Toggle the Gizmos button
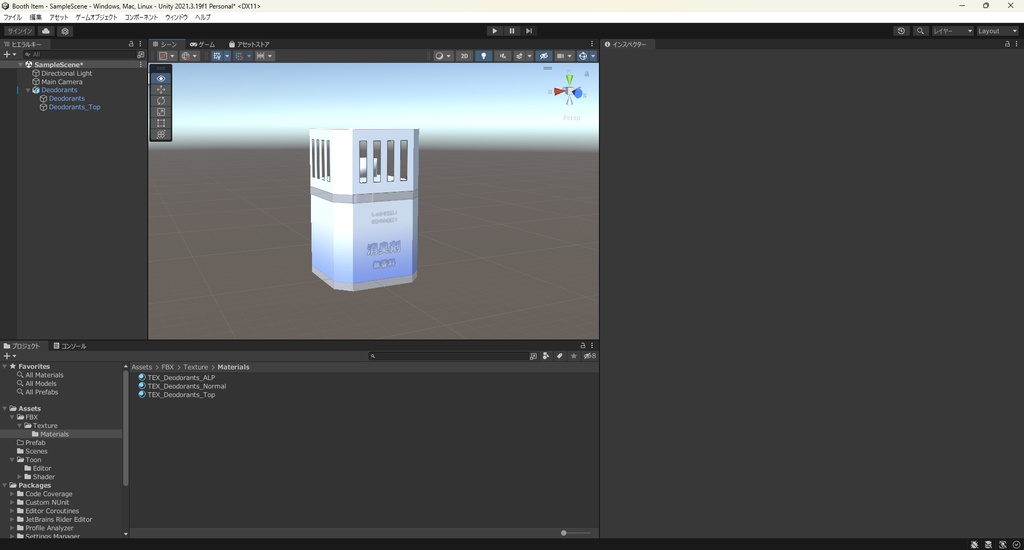Screen dimensions: 1024x550 (583, 56)
